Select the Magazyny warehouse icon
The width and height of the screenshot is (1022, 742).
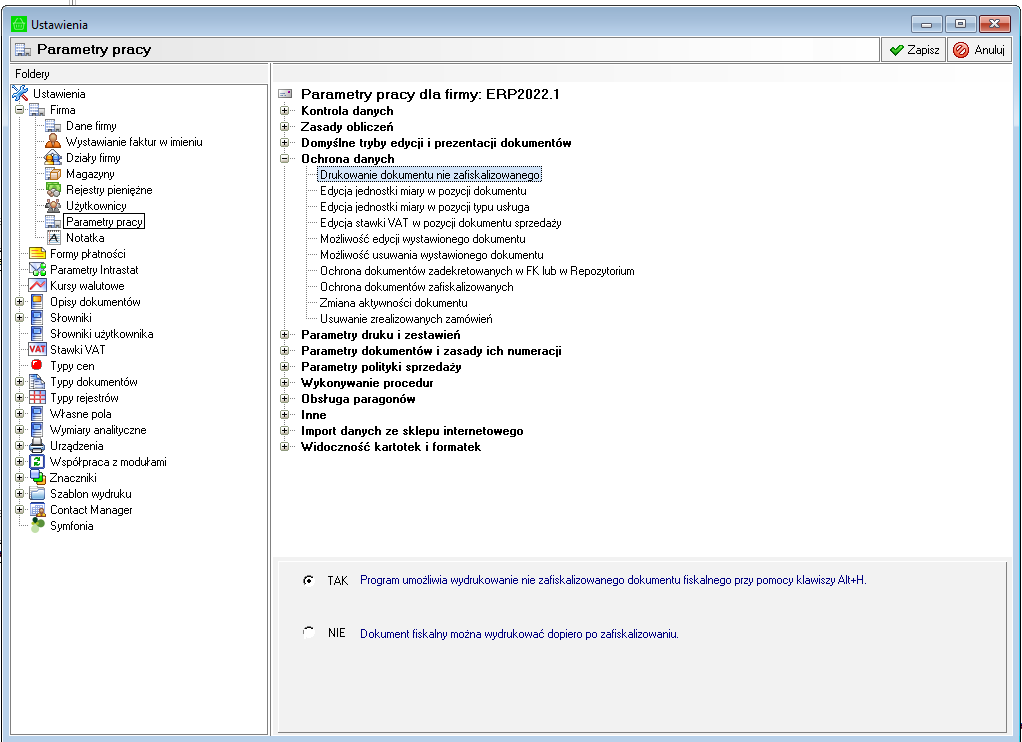(54, 174)
